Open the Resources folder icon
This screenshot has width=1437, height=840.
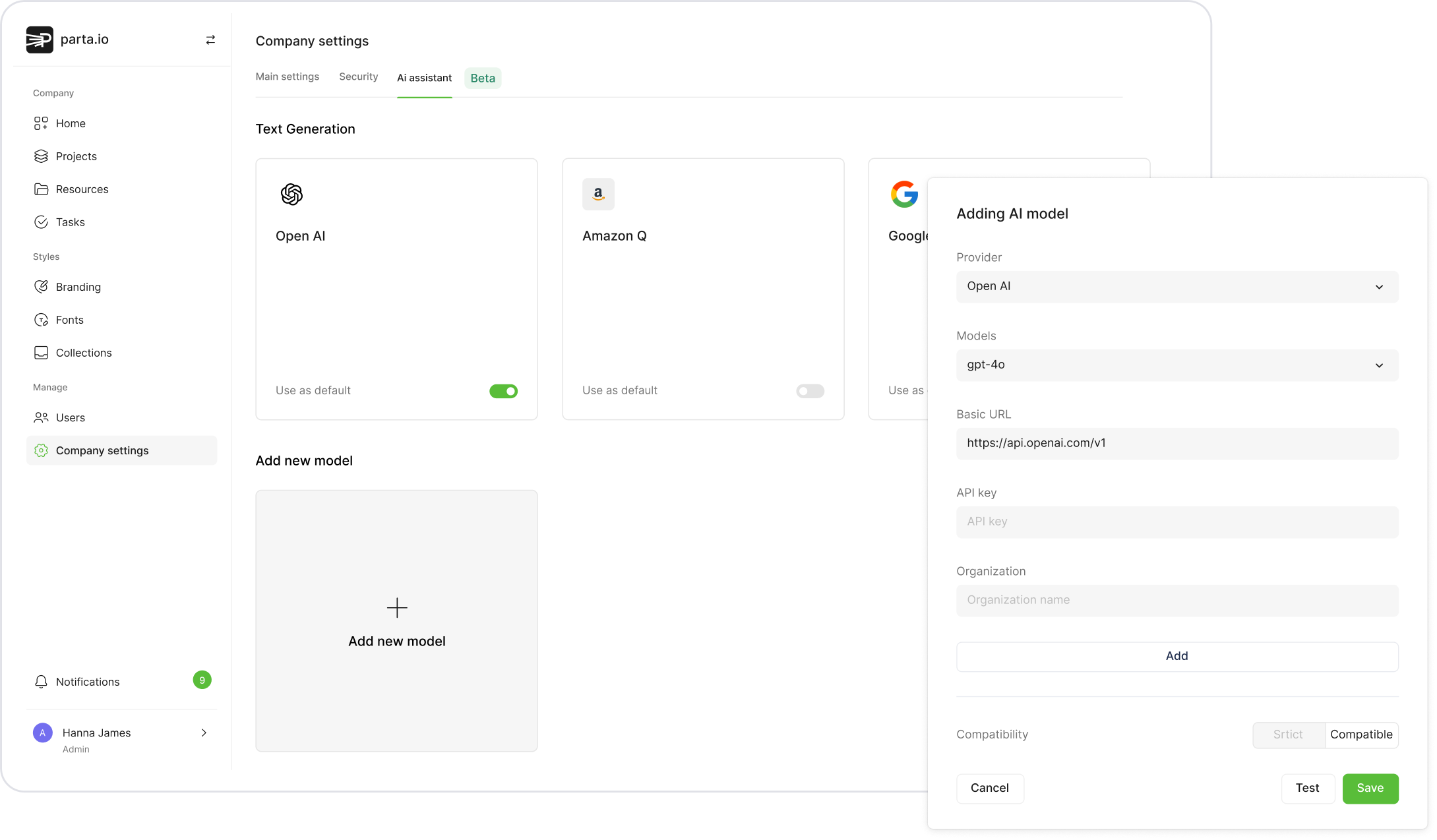(41, 189)
